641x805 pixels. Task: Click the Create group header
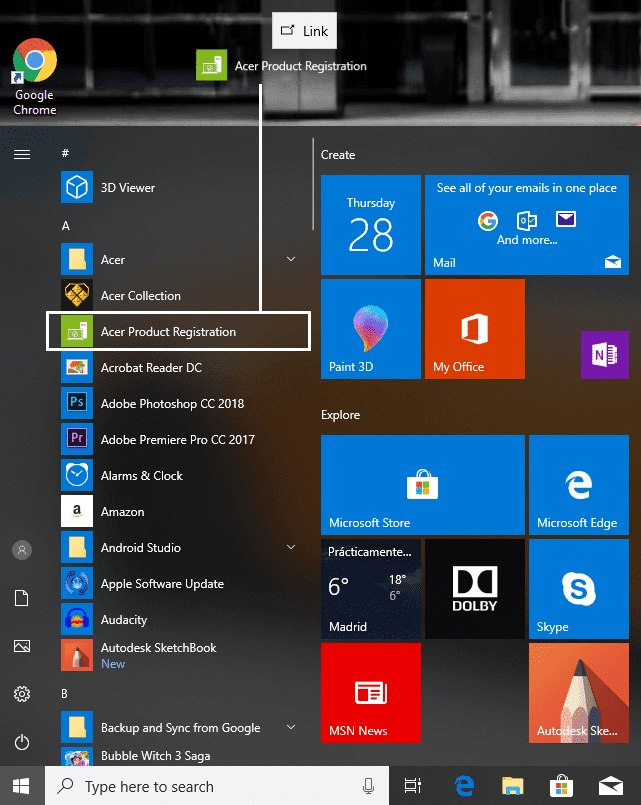click(338, 155)
